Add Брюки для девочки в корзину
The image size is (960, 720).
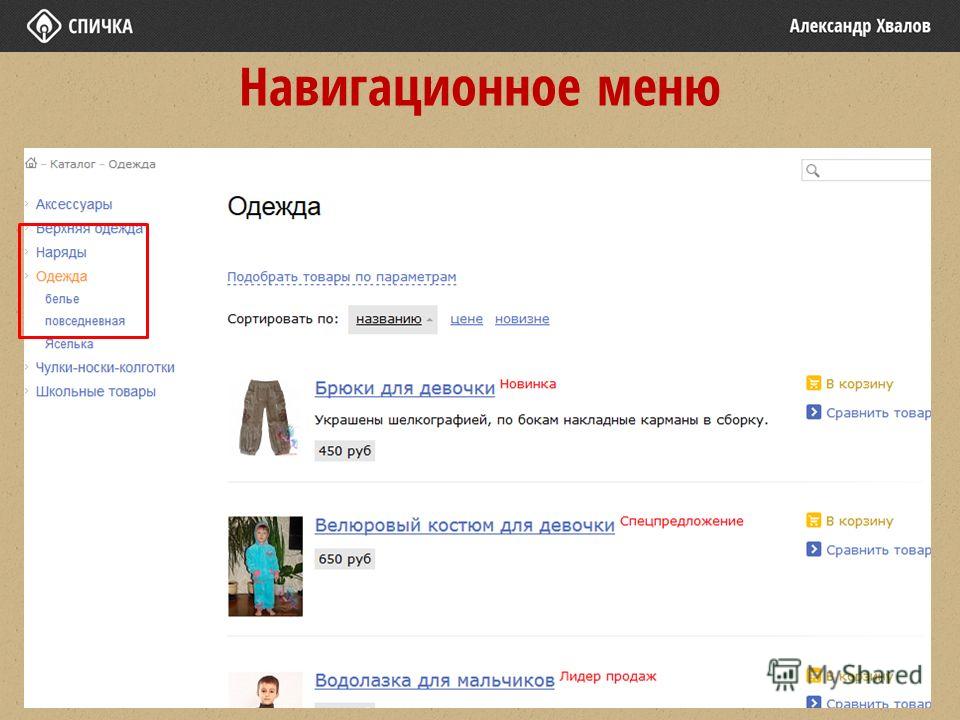pyautogui.click(x=860, y=384)
